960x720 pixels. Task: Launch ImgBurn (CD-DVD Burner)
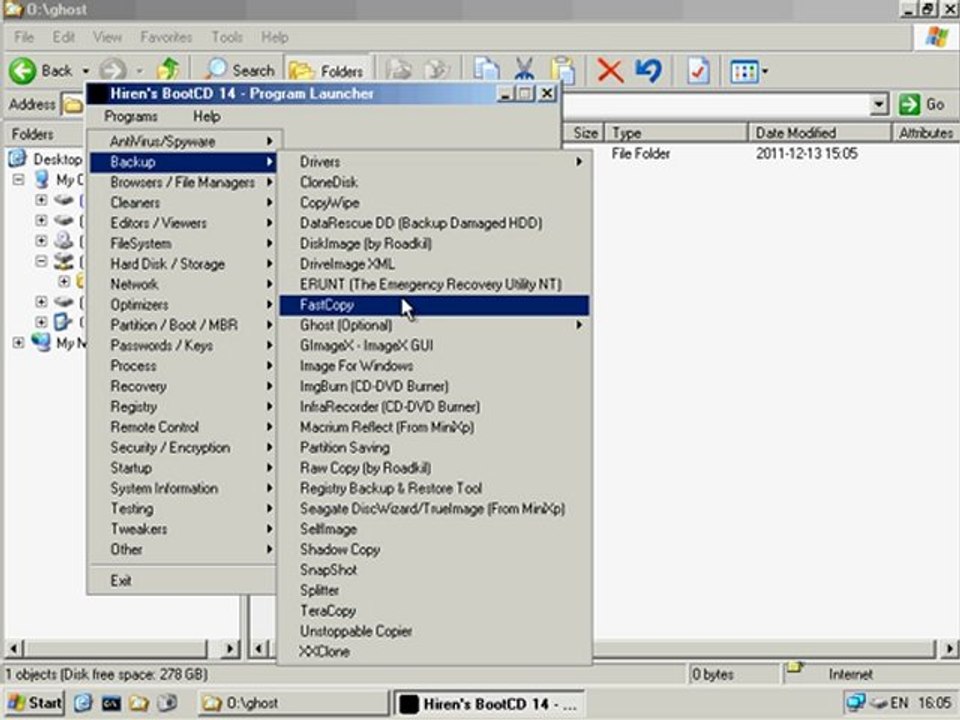[434, 386]
